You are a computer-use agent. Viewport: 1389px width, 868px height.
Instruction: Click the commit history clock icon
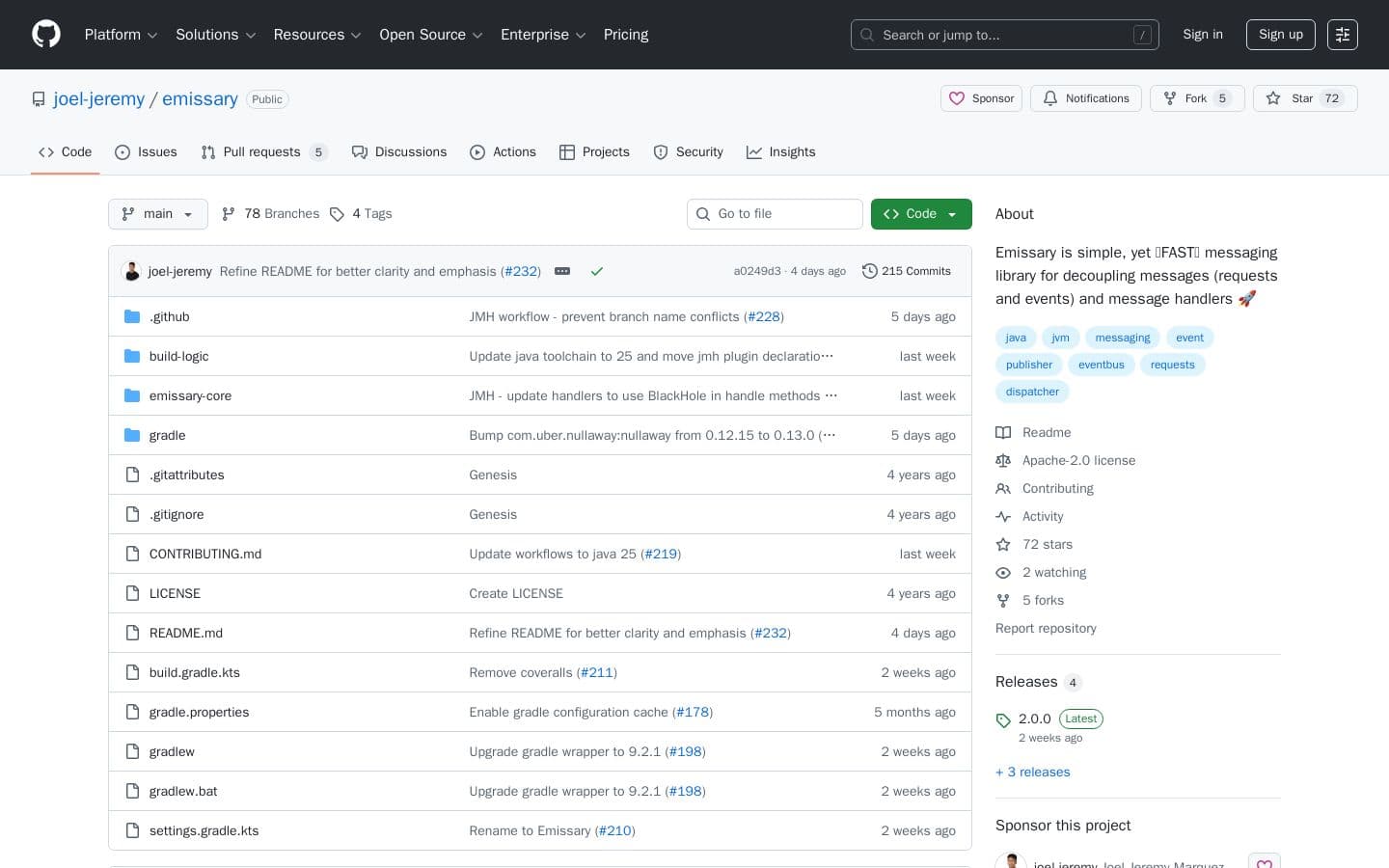[x=870, y=271]
